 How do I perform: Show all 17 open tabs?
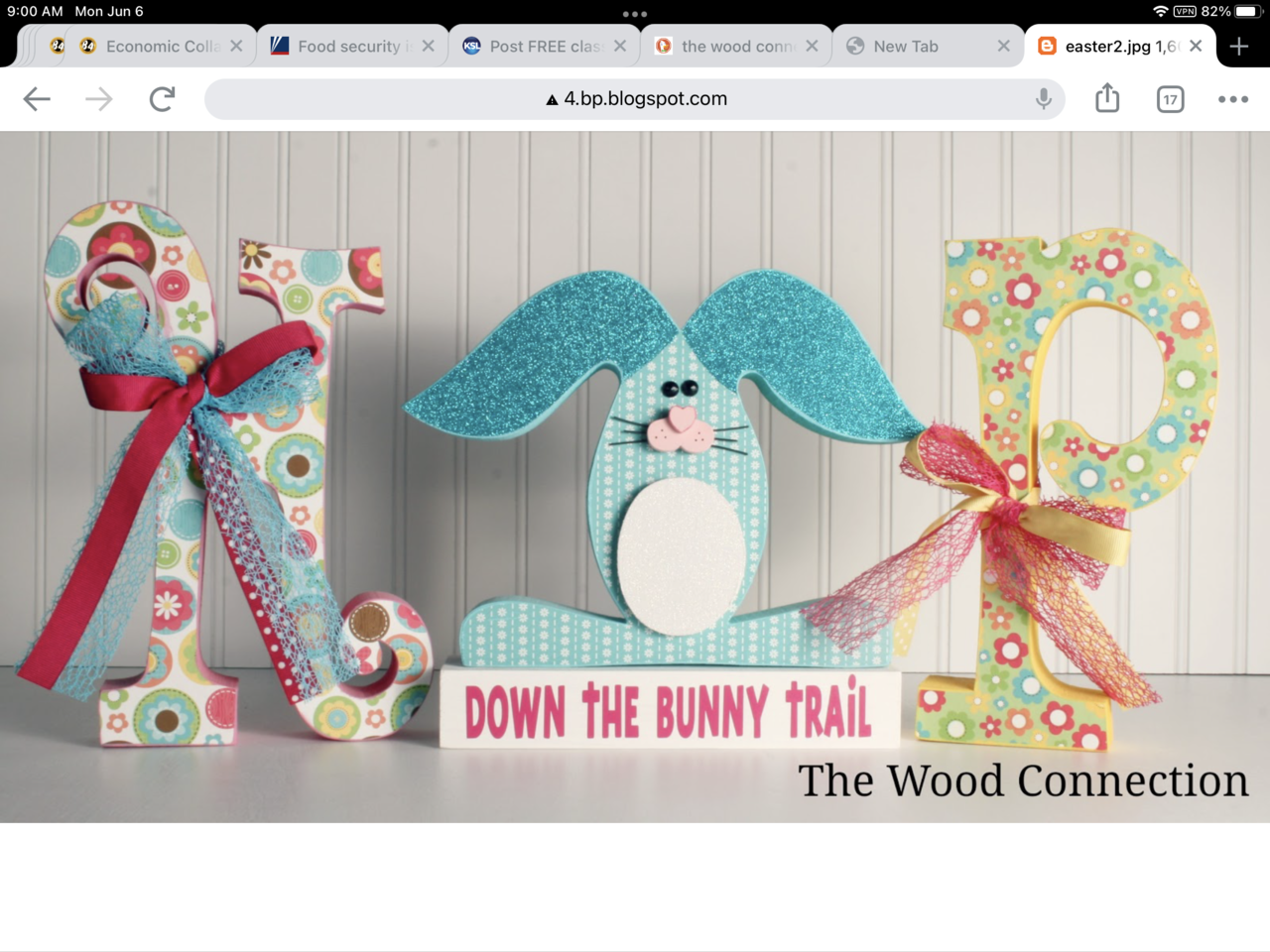(1170, 99)
